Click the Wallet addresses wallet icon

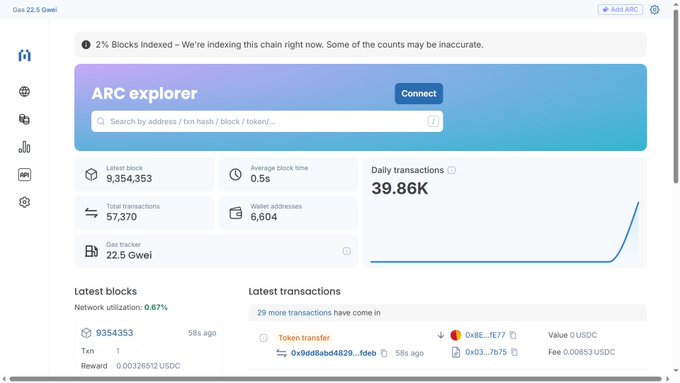[235, 213]
